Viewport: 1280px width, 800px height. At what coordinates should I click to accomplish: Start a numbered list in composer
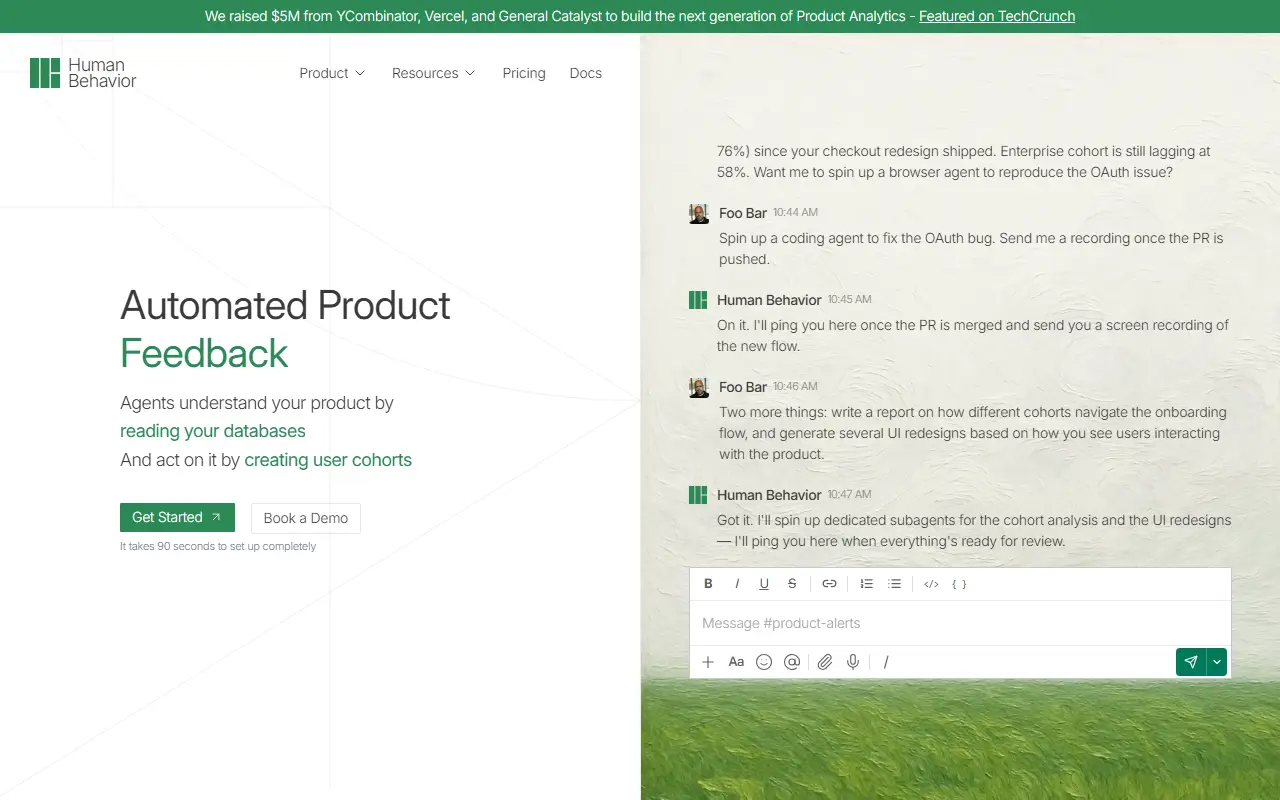coord(867,584)
